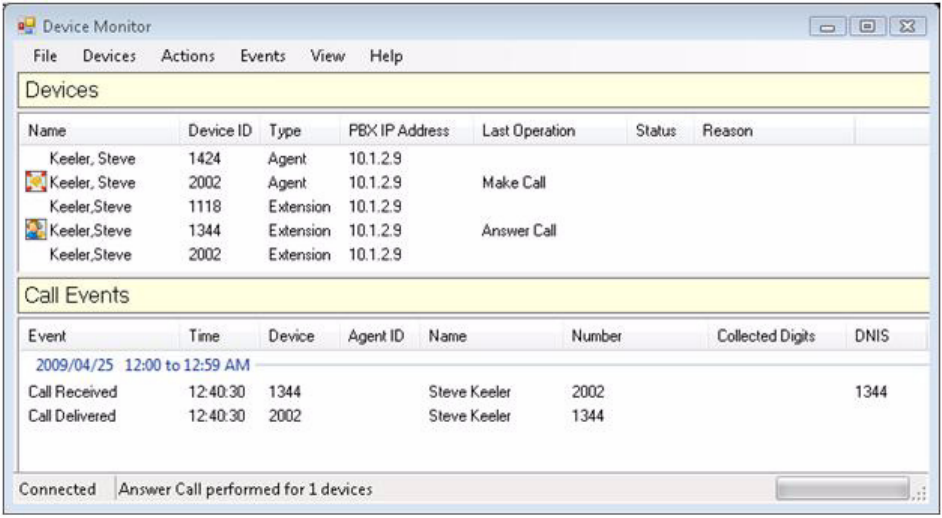The width and height of the screenshot is (942, 518).
Task: Click the Time column header in Call Events
Action: (220, 336)
